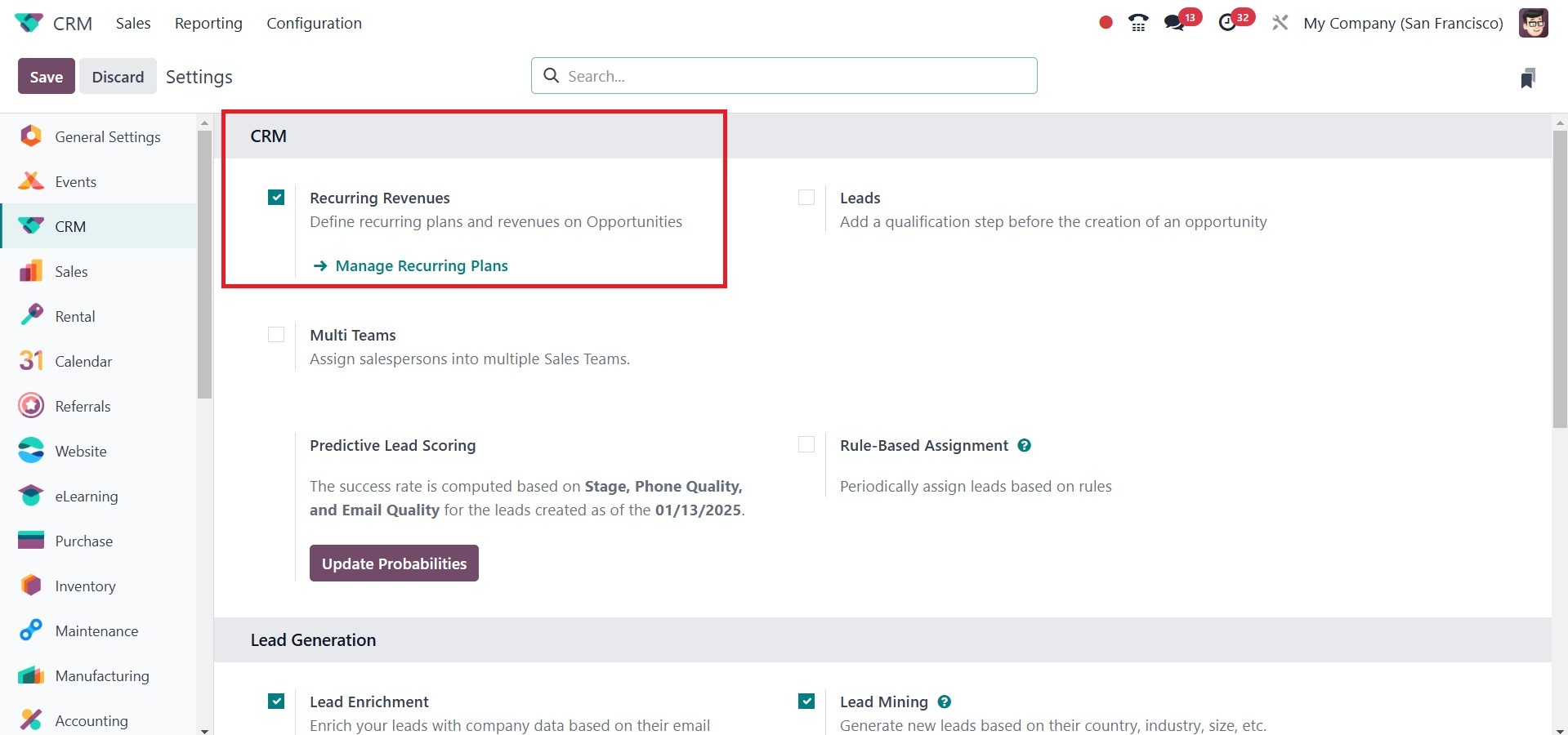Open the Reporting menu
Screen dimensions: 1568x735
(208, 23)
